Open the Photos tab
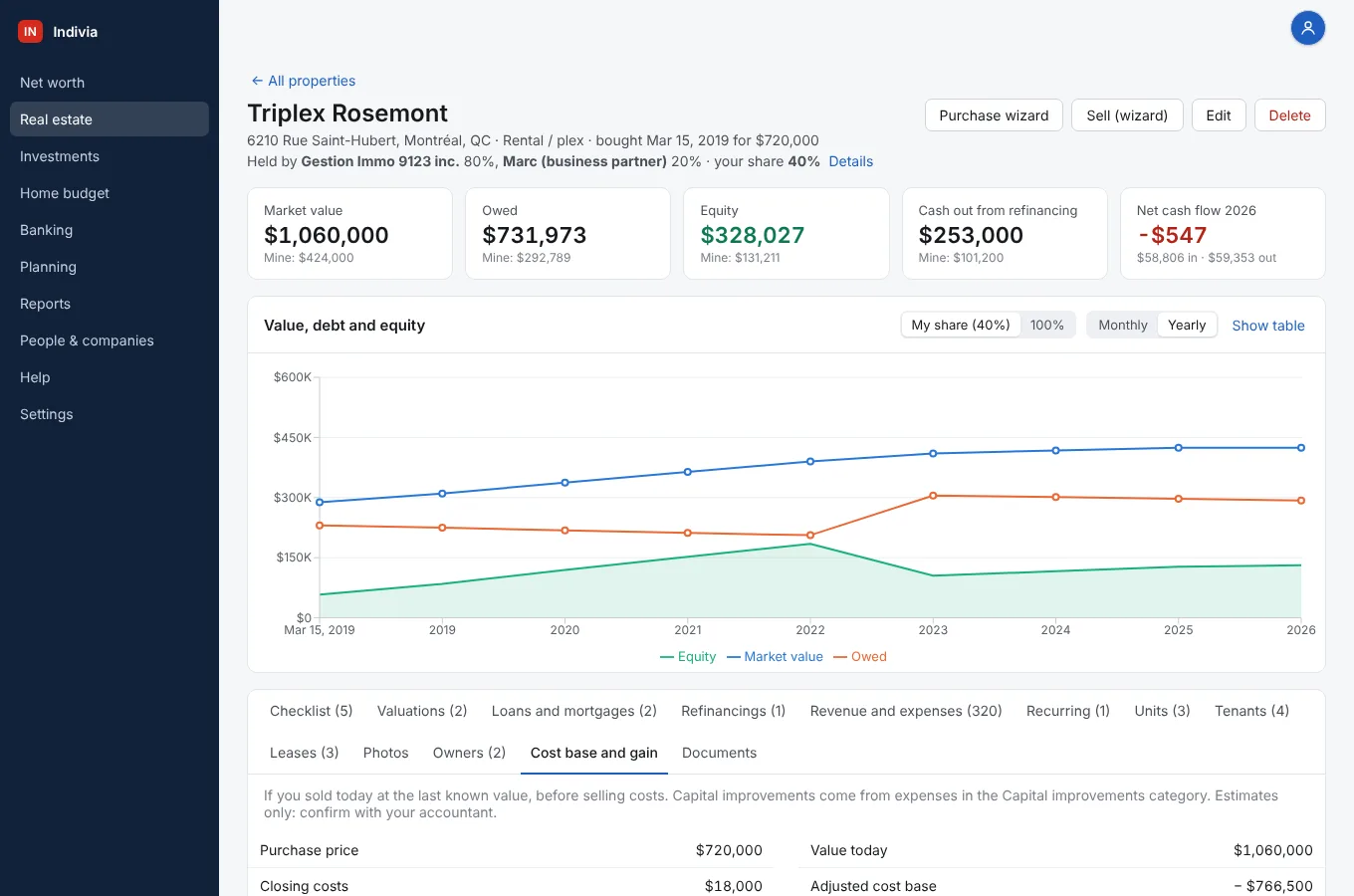The image size is (1354, 896). click(x=386, y=753)
